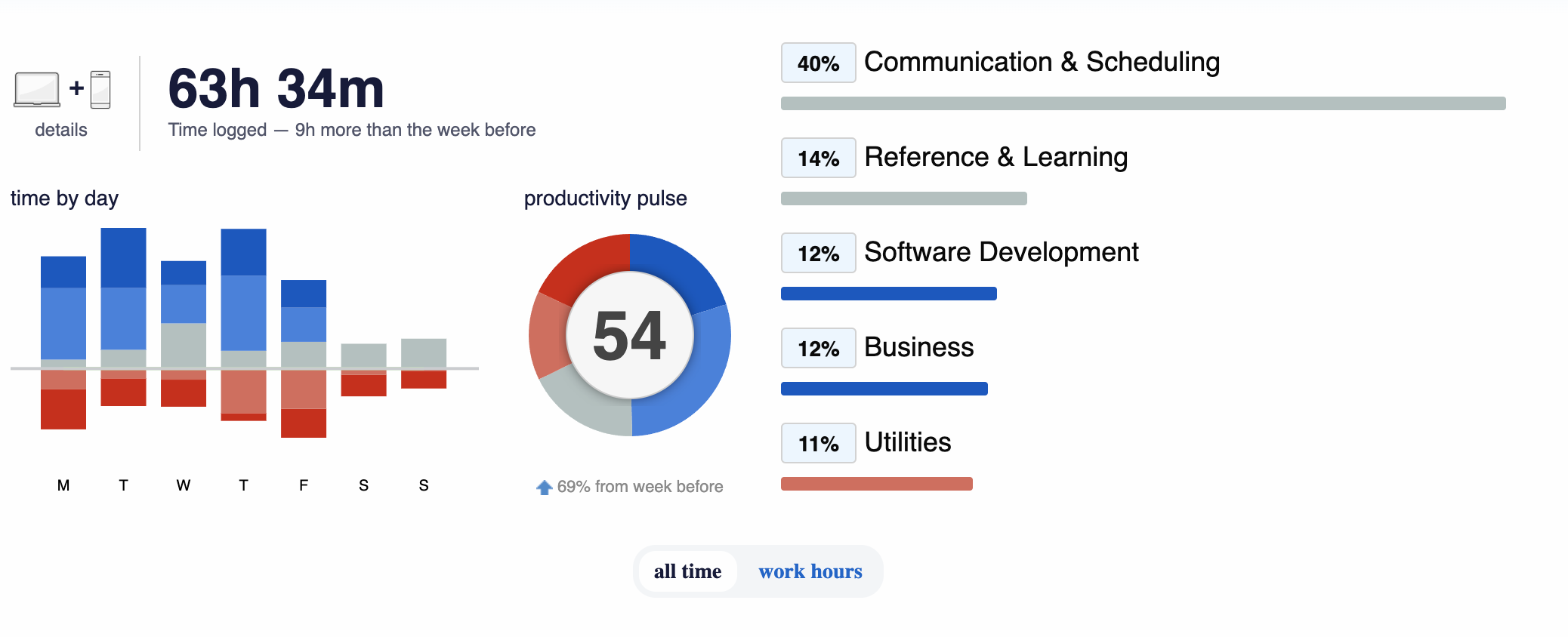The image size is (1568, 637).
Task: Click the blue up arrow pulse icon
Action: click(544, 488)
